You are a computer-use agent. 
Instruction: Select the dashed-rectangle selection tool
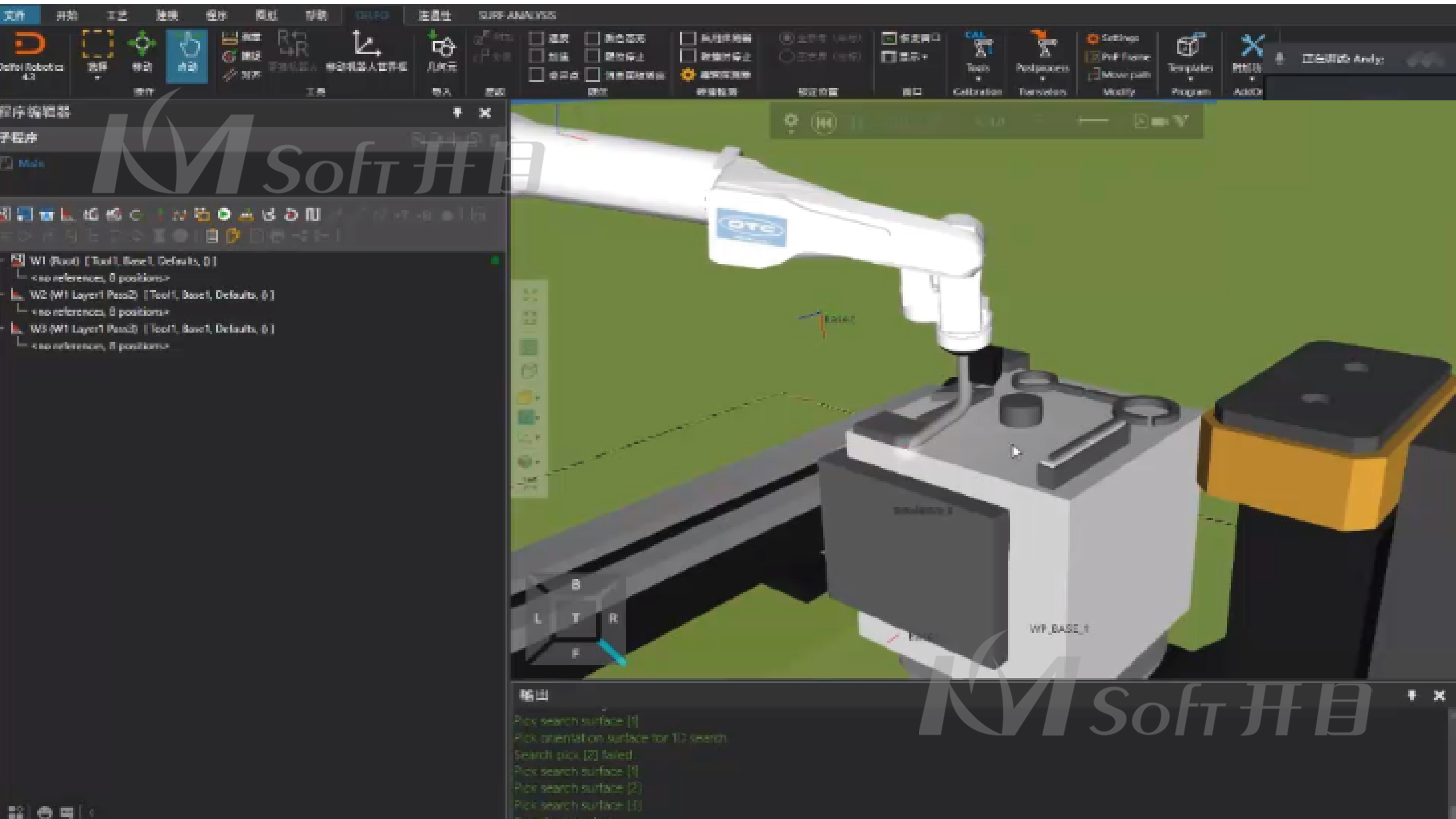[98, 44]
